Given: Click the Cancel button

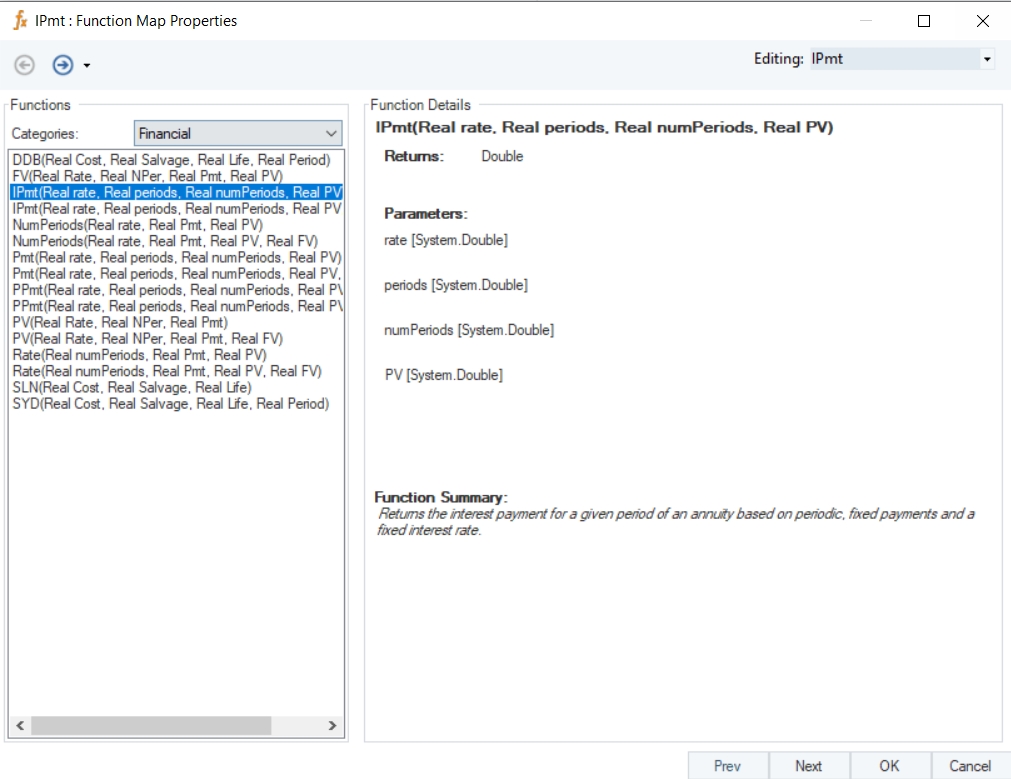Looking at the screenshot, I should (969, 766).
